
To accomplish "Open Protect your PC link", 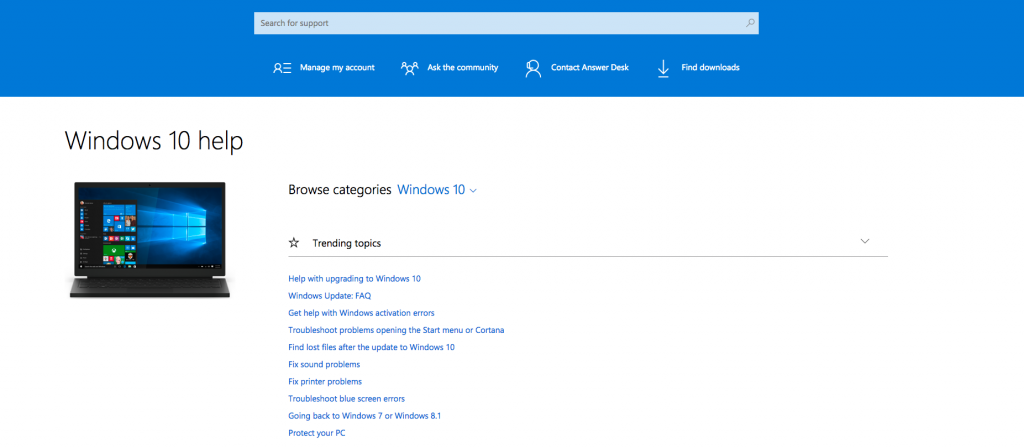I will [317, 432].
